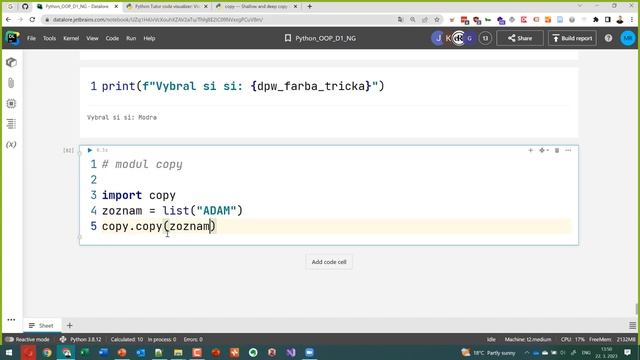
Task: Click the Add code cell button
Action: [329, 262]
